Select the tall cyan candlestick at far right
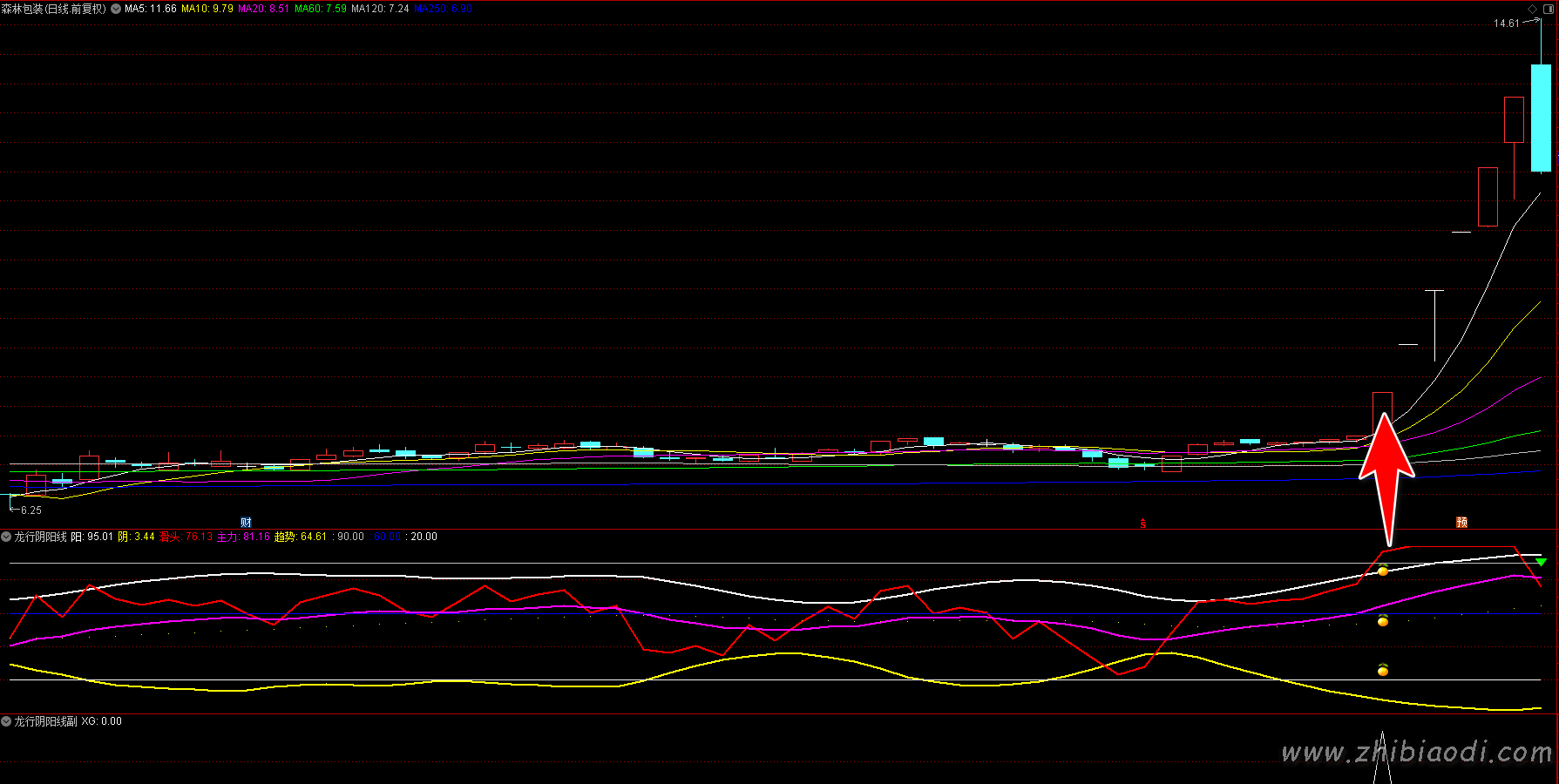The height and width of the screenshot is (784, 1559). (1541, 118)
